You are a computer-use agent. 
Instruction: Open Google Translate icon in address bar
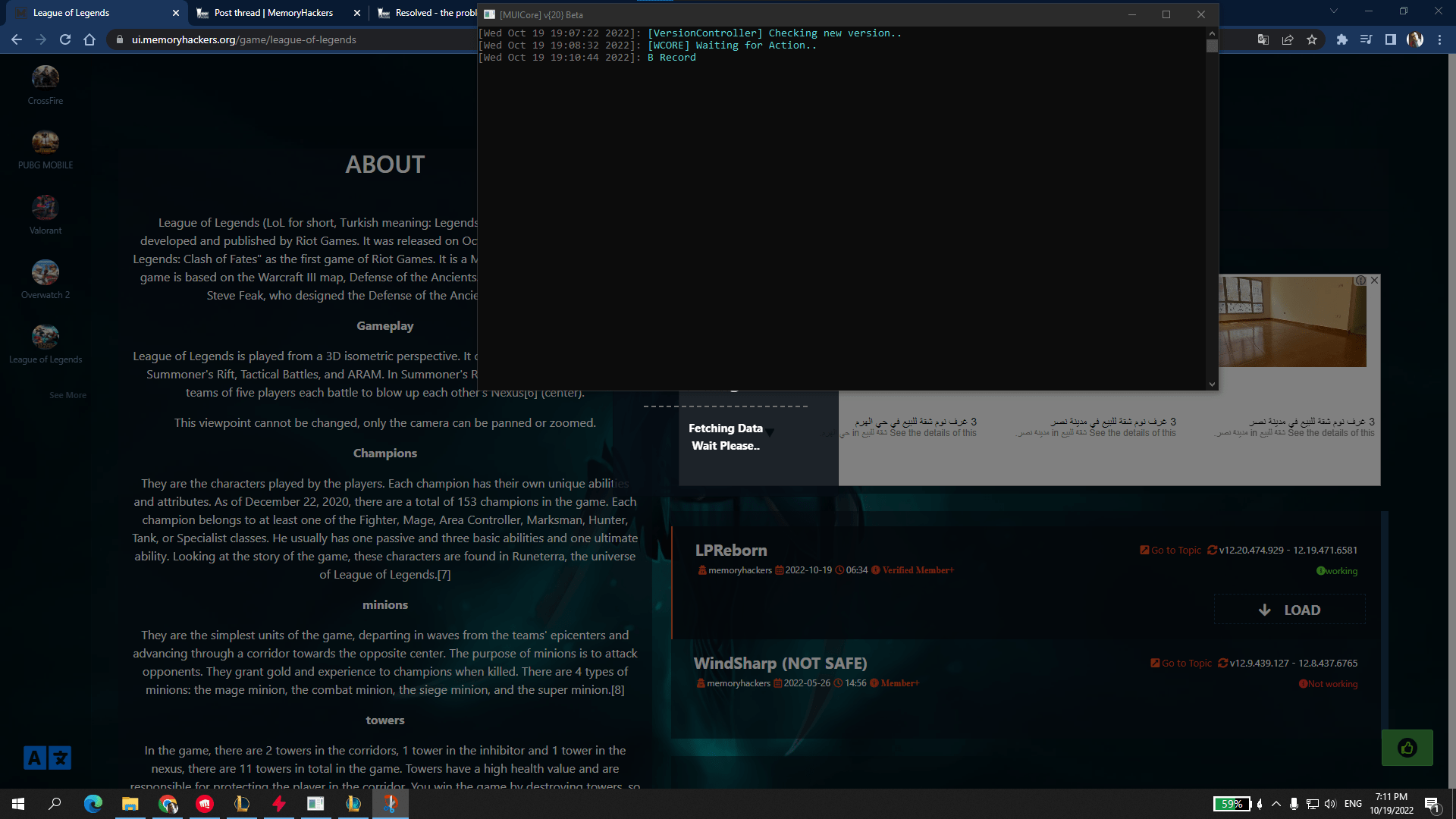pos(1263,39)
